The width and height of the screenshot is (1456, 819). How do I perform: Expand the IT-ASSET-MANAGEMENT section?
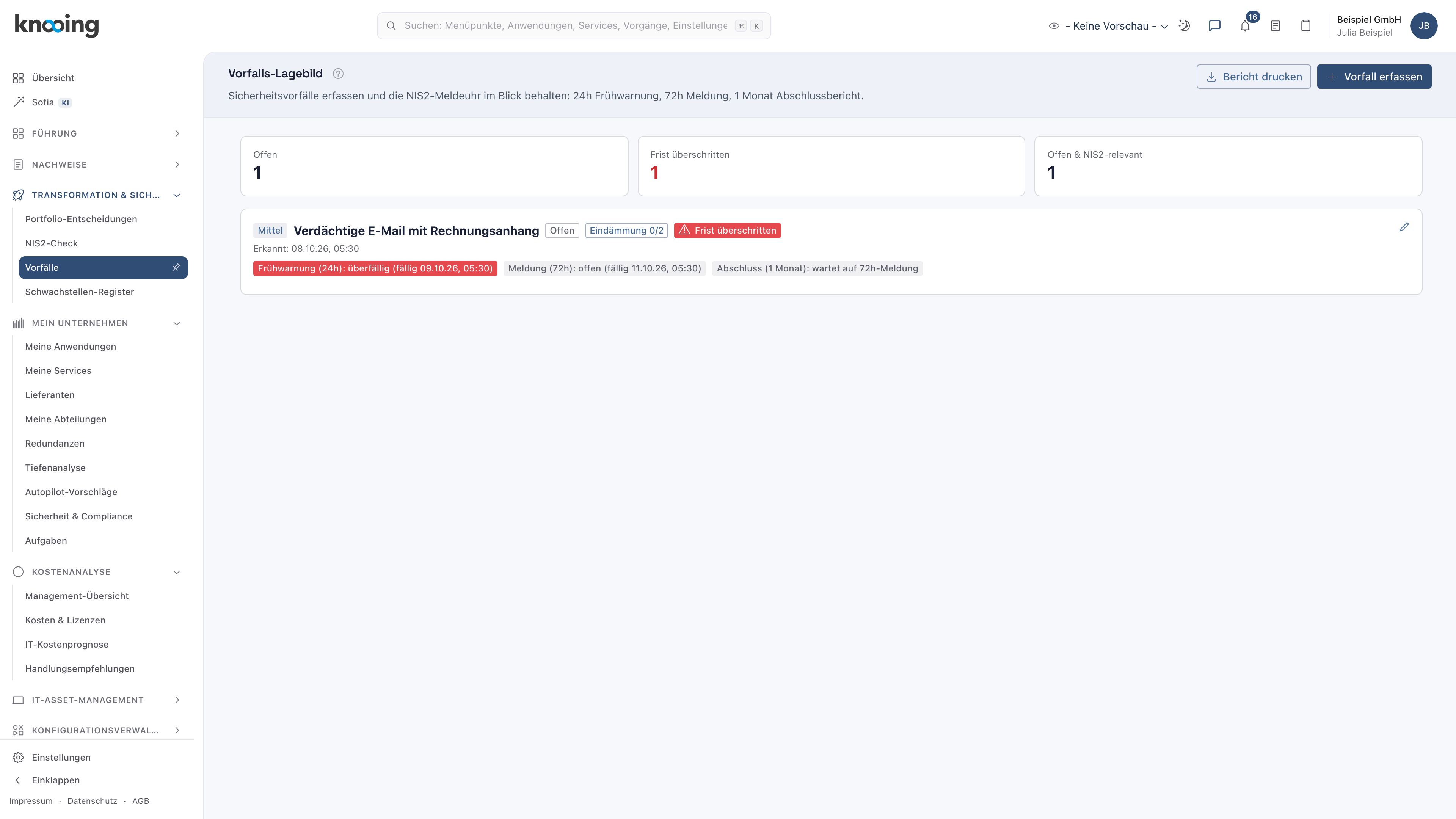click(97, 700)
